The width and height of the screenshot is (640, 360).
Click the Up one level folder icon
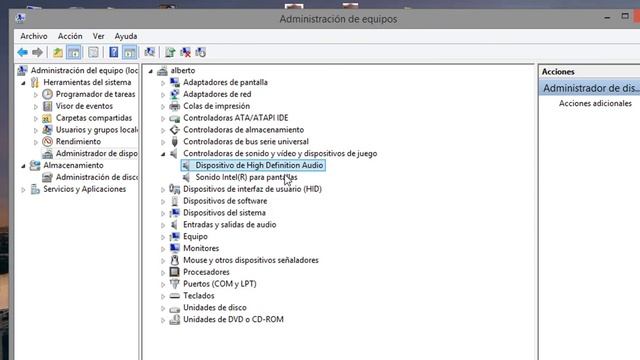click(x=58, y=52)
